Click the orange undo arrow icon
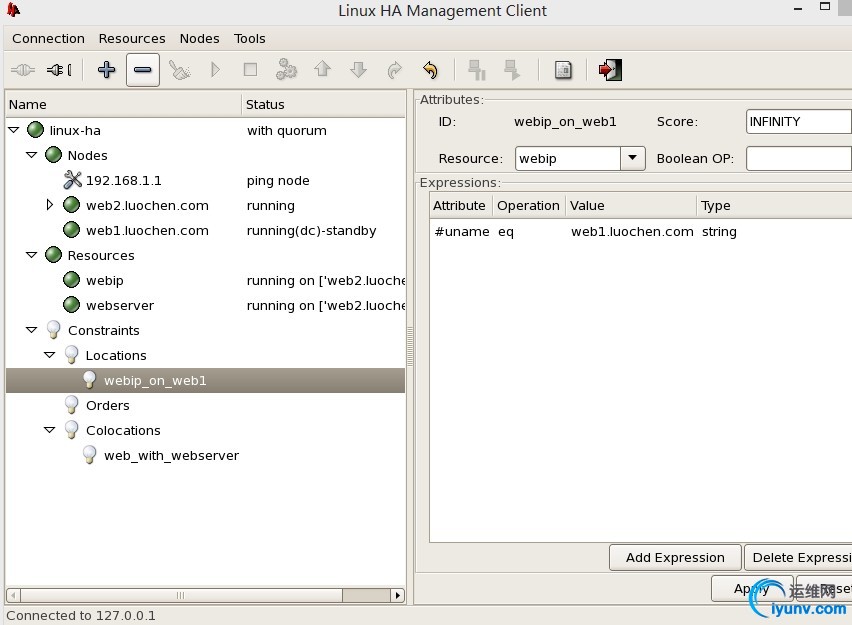852x625 pixels. tap(430, 70)
